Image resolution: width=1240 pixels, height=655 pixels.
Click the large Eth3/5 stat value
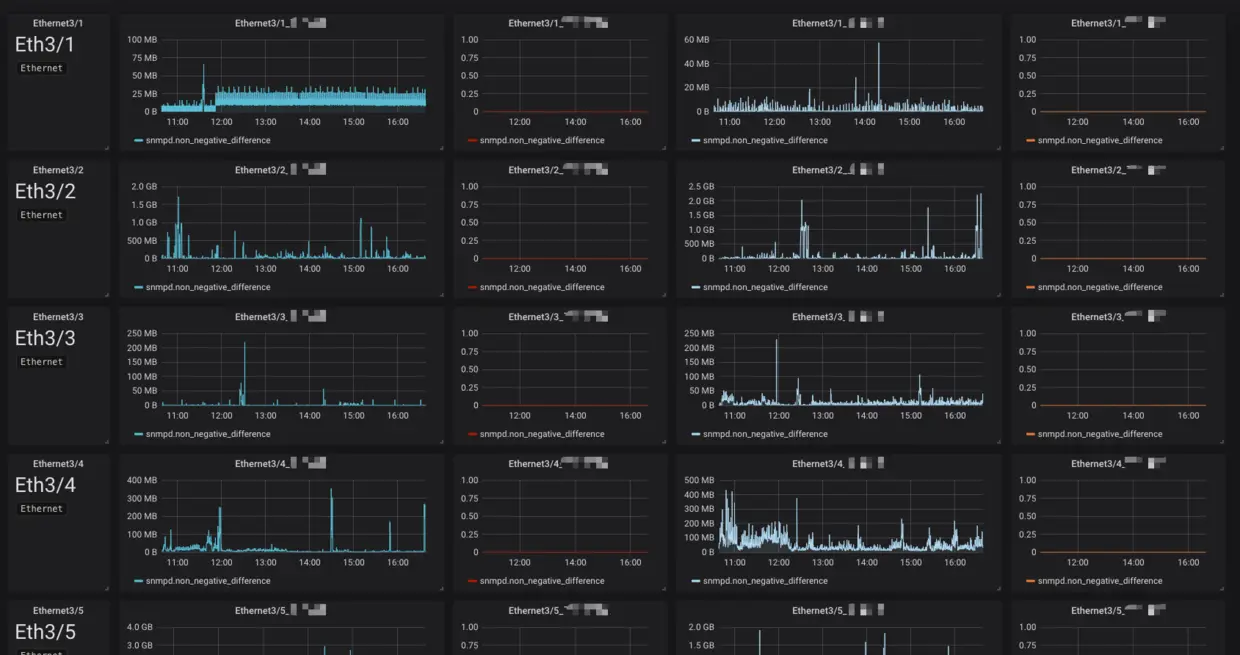coord(45,632)
